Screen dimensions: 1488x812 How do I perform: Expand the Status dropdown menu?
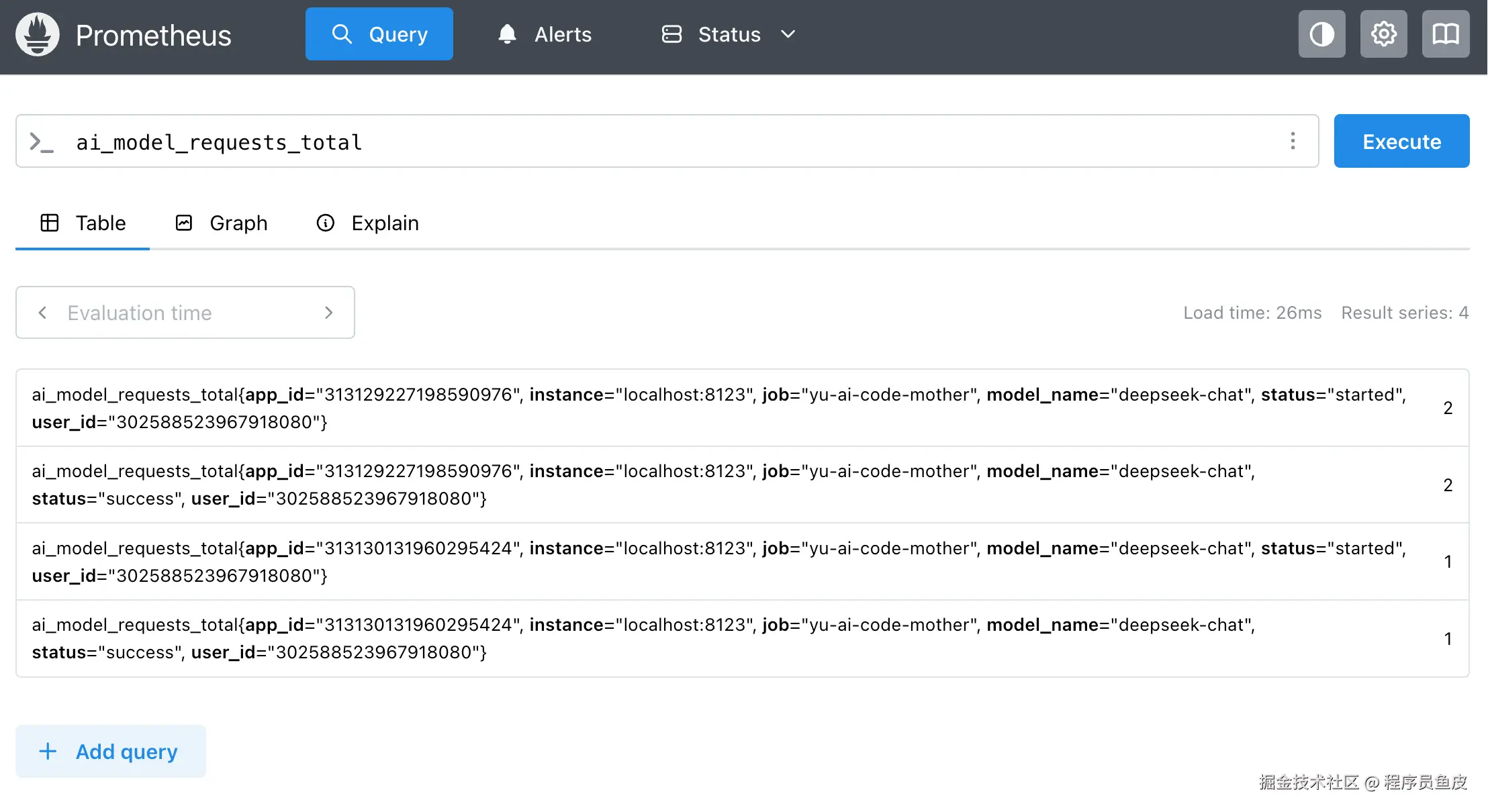[729, 34]
